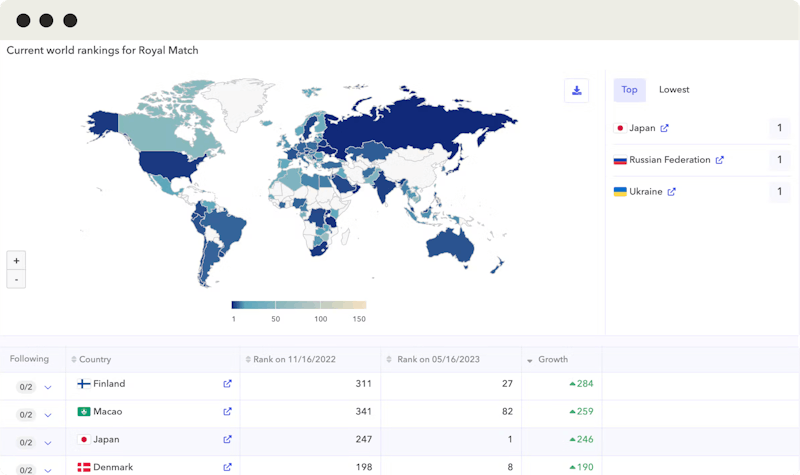This screenshot has width=800, height=475.
Task: Expand the Macao row chevron
Action: 48,415
